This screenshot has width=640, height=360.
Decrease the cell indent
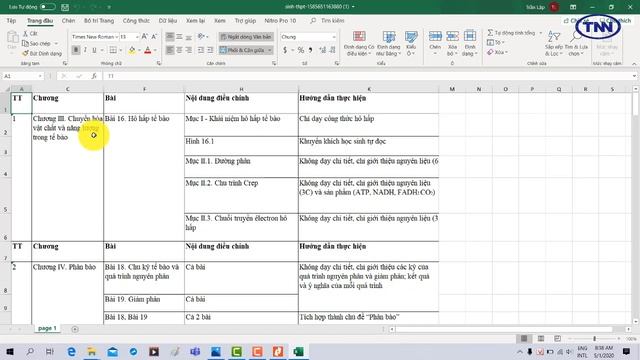pos(201,50)
